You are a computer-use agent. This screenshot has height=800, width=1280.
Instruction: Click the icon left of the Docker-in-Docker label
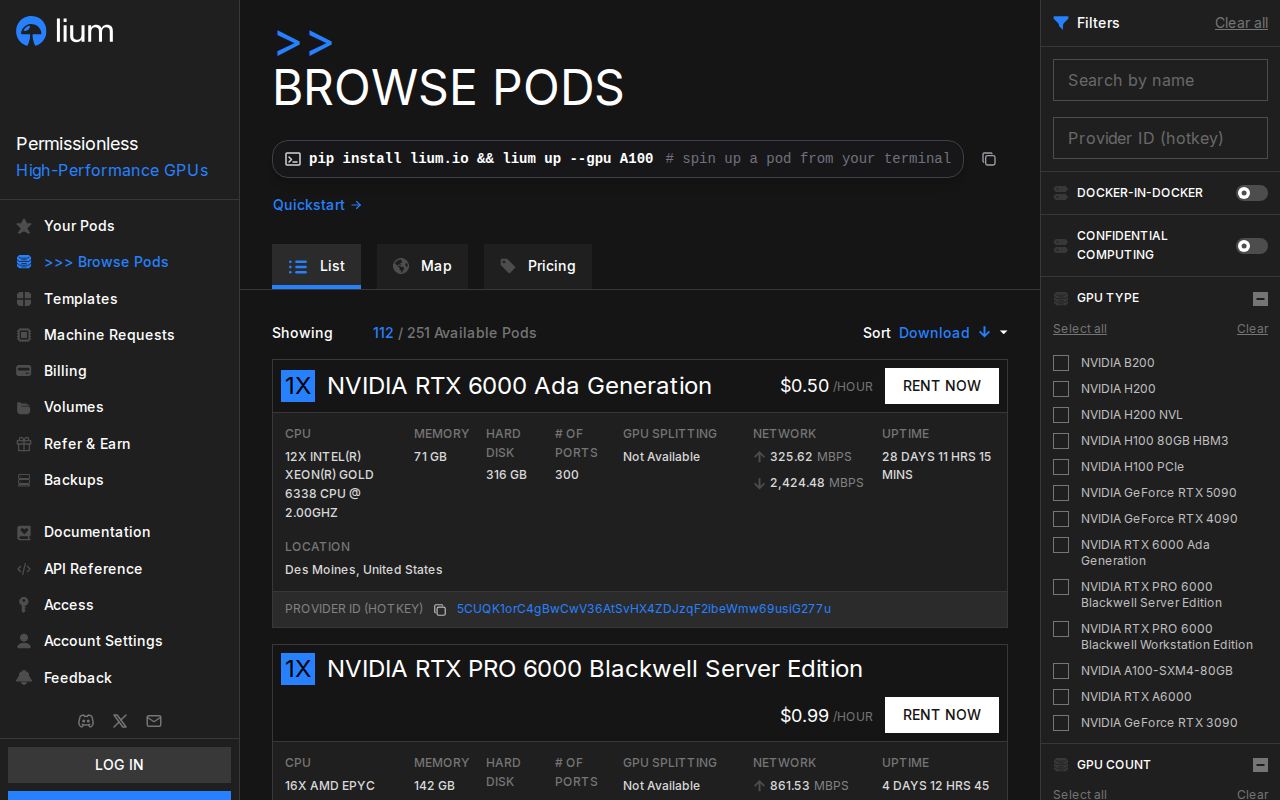[1061, 193]
